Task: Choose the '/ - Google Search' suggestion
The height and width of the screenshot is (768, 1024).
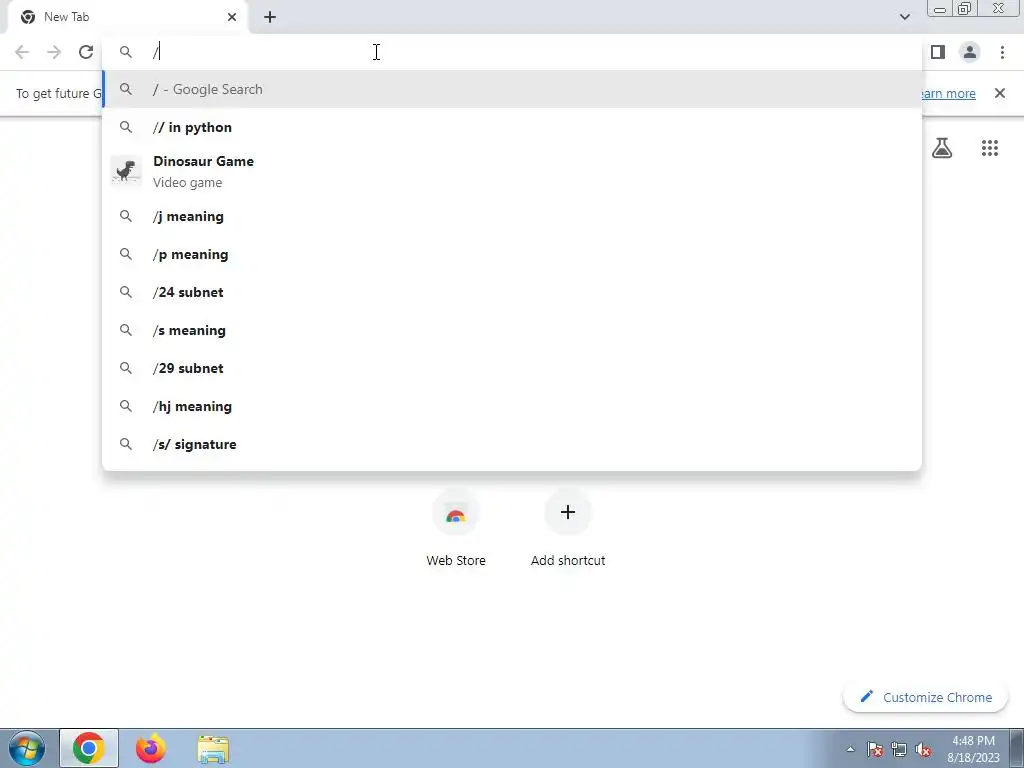Action: pyautogui.click(x=512, y=89)
